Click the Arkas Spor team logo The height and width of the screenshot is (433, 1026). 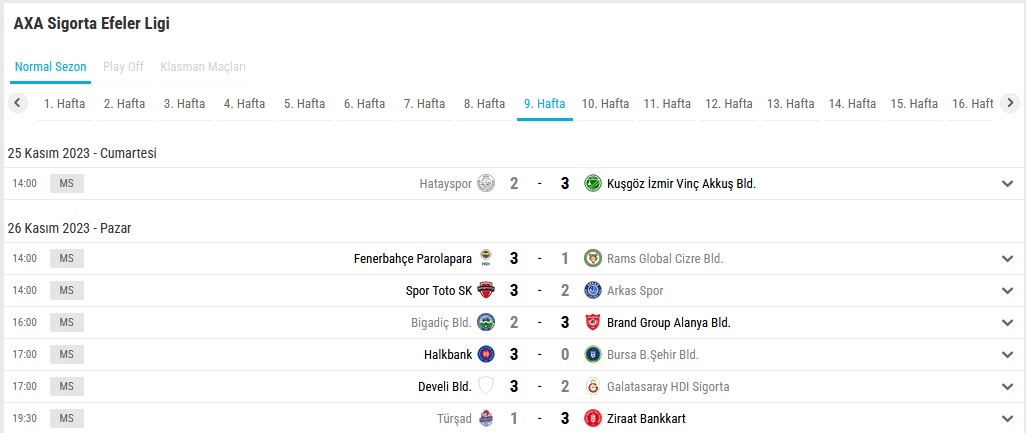(x=592, y=290)
